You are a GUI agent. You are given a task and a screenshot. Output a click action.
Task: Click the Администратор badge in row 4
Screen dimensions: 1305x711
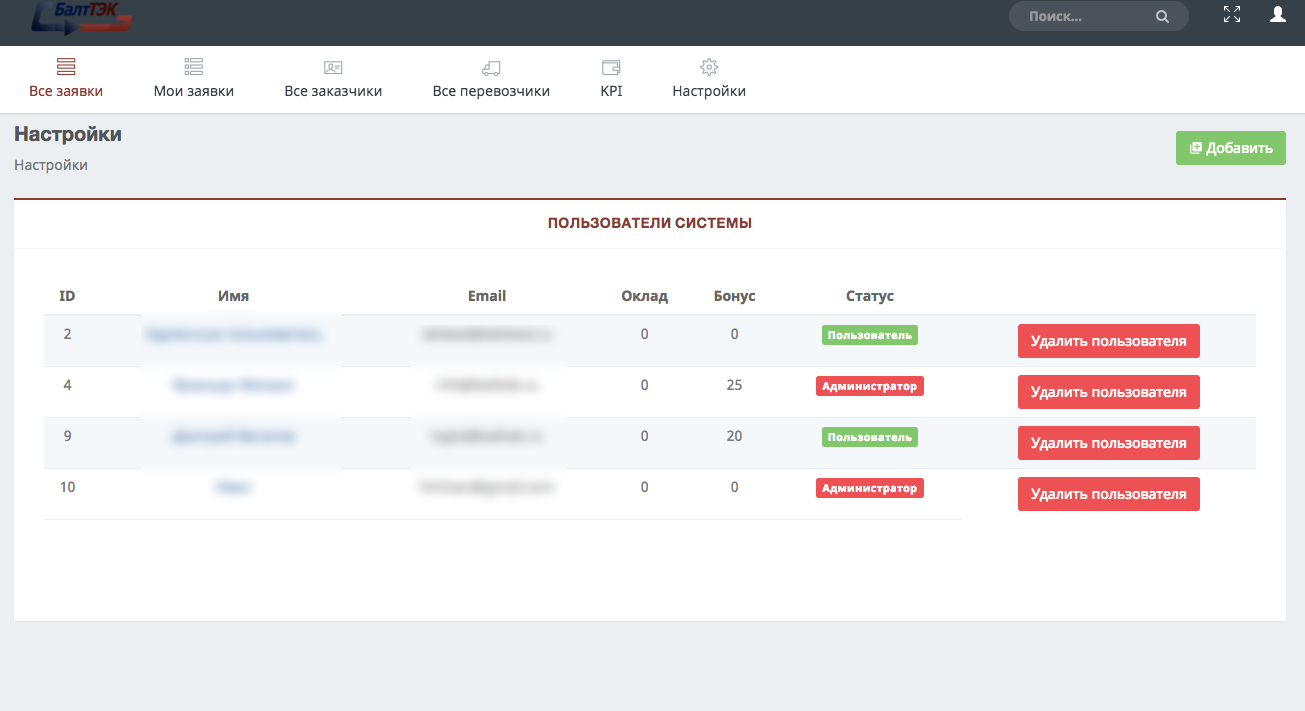pos(870,386)
